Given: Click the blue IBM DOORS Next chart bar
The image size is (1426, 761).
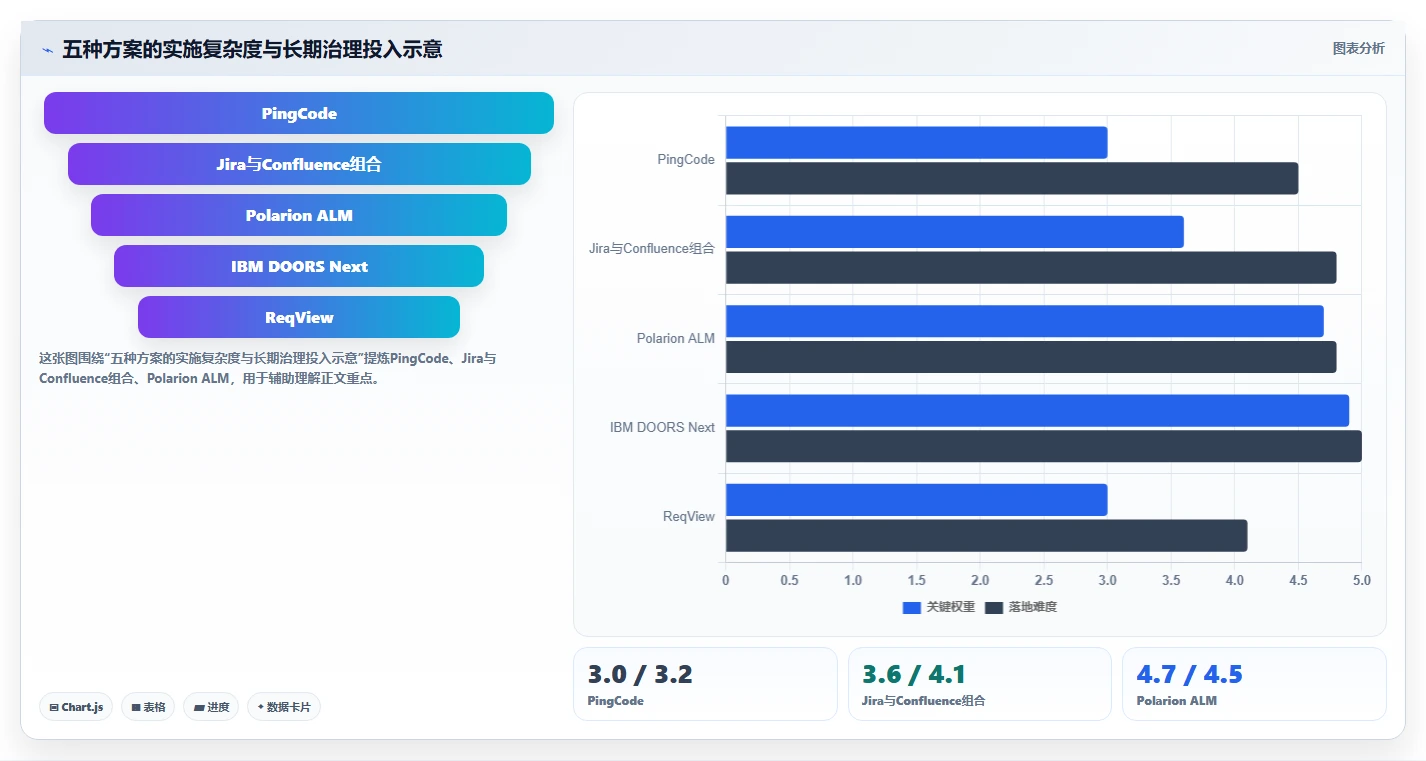Looking at the screenshot, I should pos(1037,411).
